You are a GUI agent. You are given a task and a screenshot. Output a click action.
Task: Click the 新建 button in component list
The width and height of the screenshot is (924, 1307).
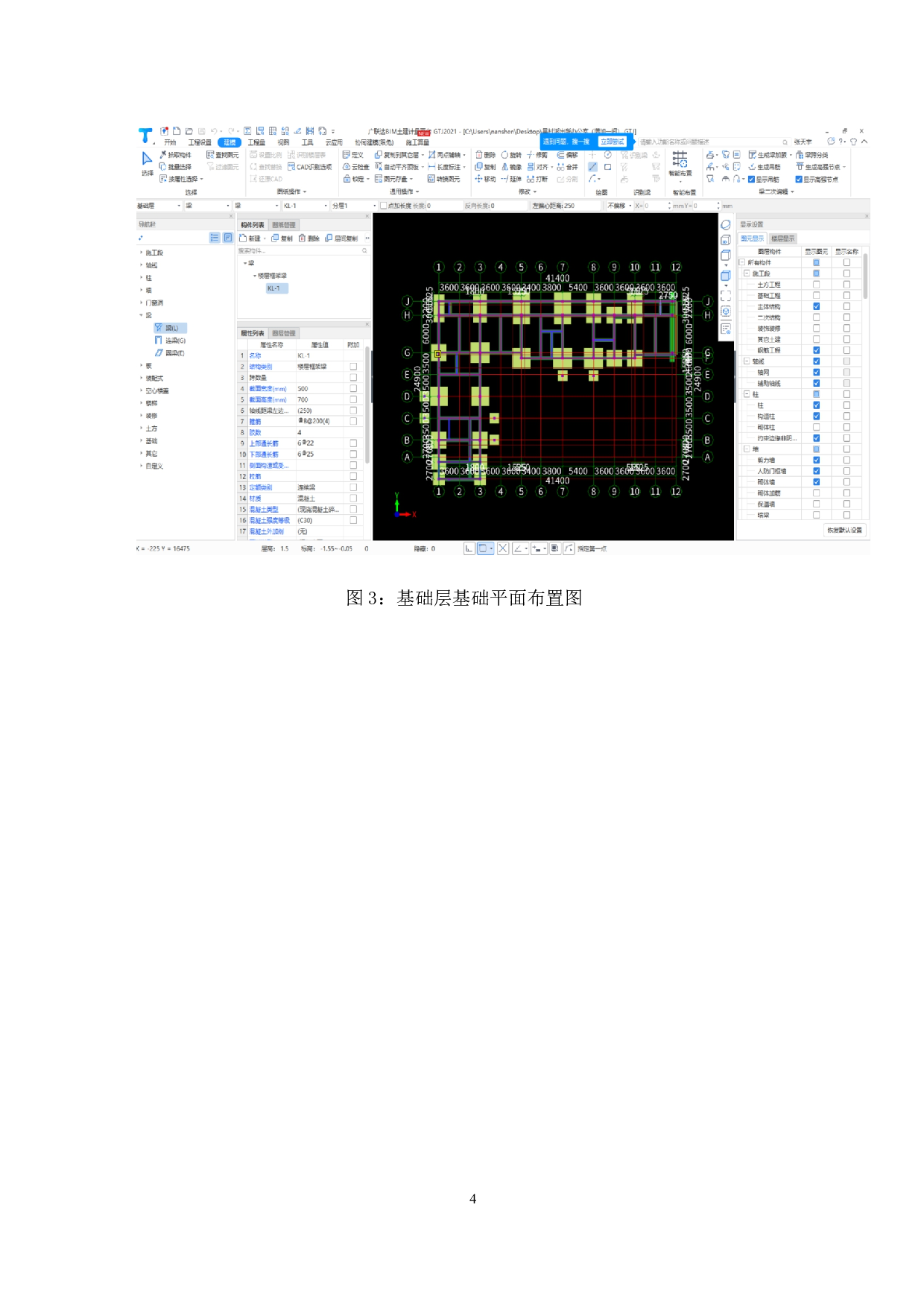click(250, 238)
